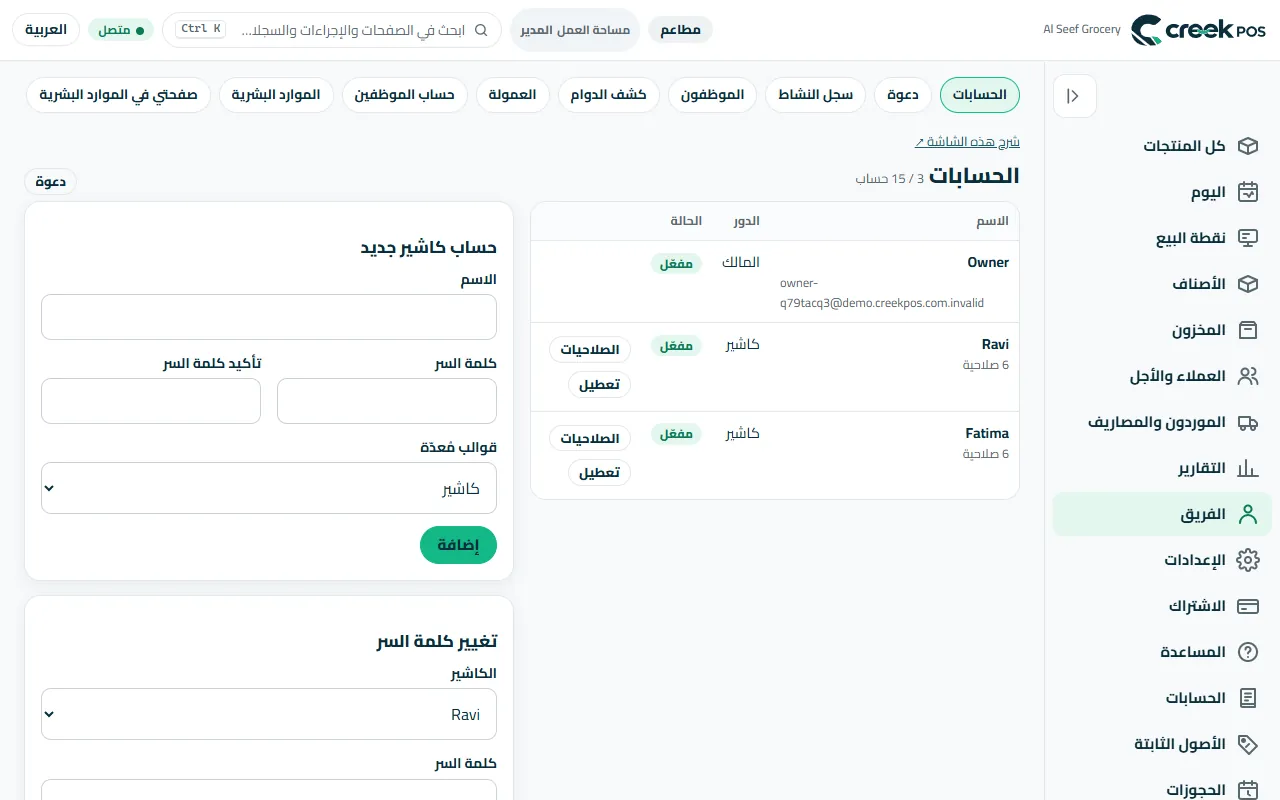Click the categories box icon (الأصناف)
This screenshot has width=1280, height=800.
1247,284
